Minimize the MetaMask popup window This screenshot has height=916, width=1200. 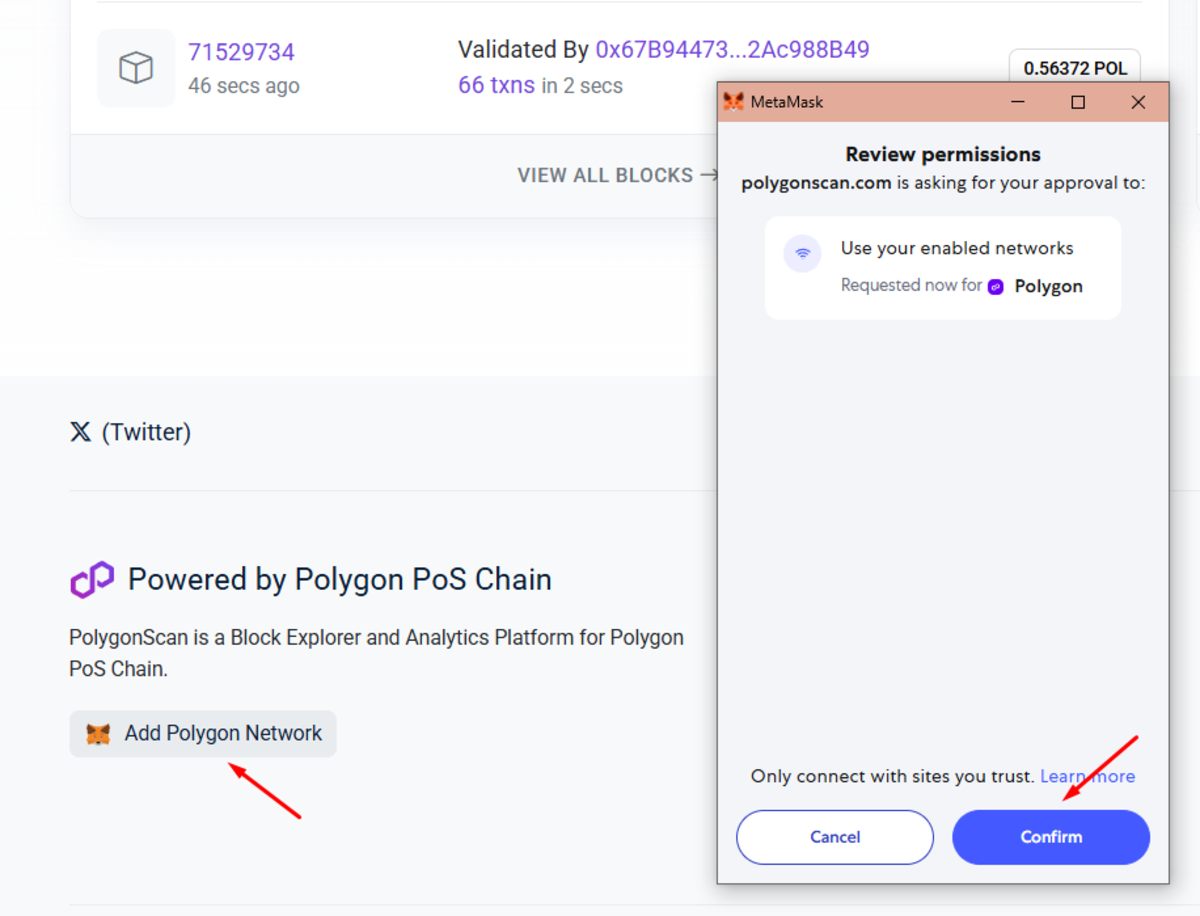(x=1018, y=102)
